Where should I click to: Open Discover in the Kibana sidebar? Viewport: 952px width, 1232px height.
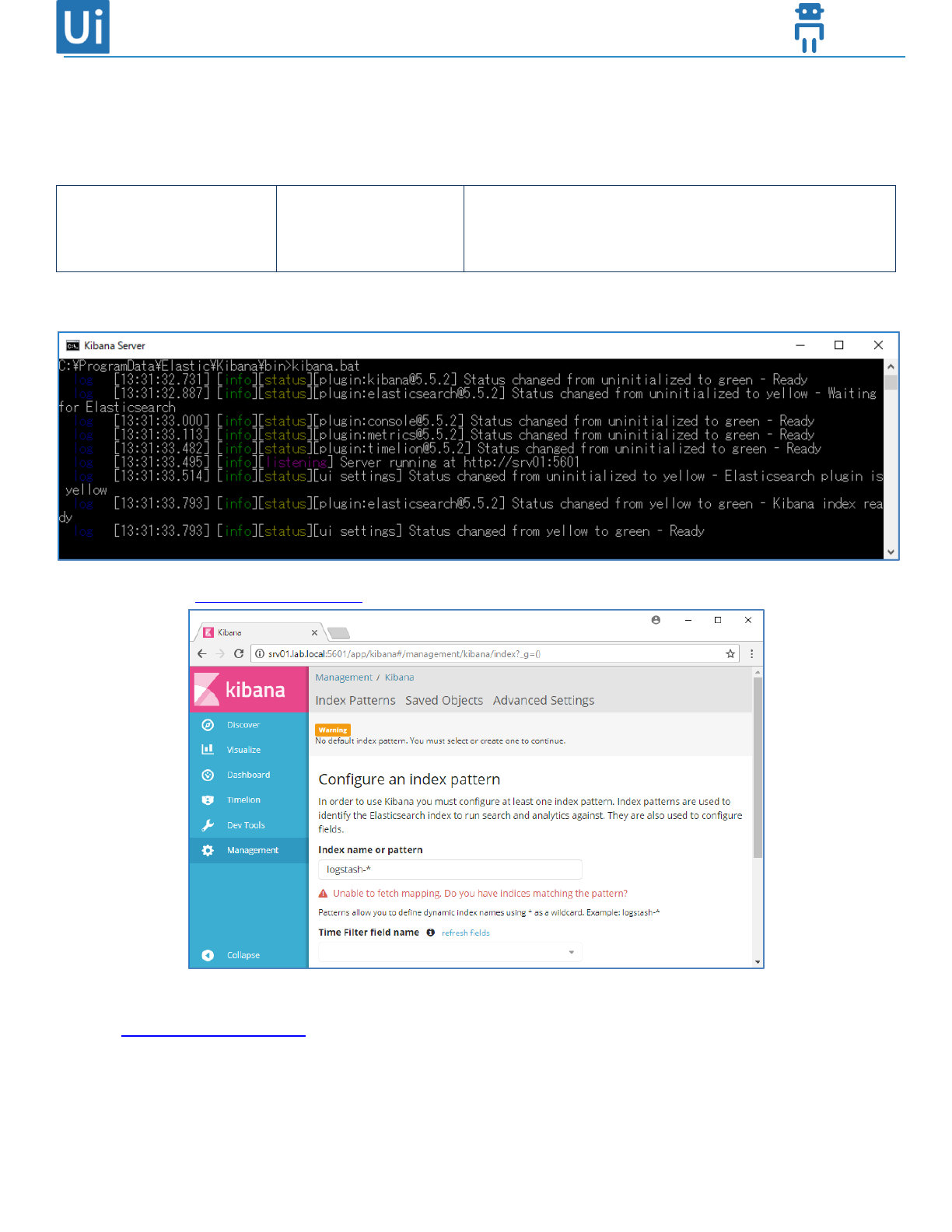(243, 725)
